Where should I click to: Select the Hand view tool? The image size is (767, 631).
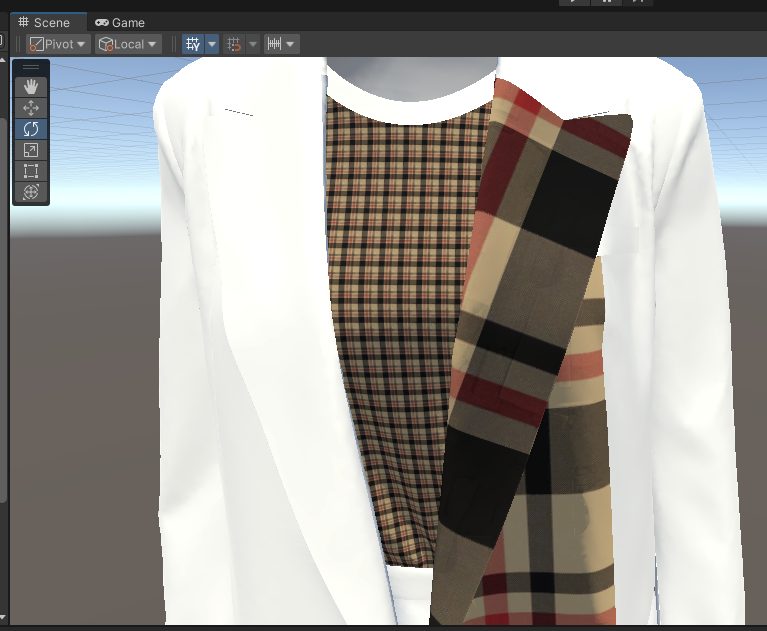[x=31, y=87]
